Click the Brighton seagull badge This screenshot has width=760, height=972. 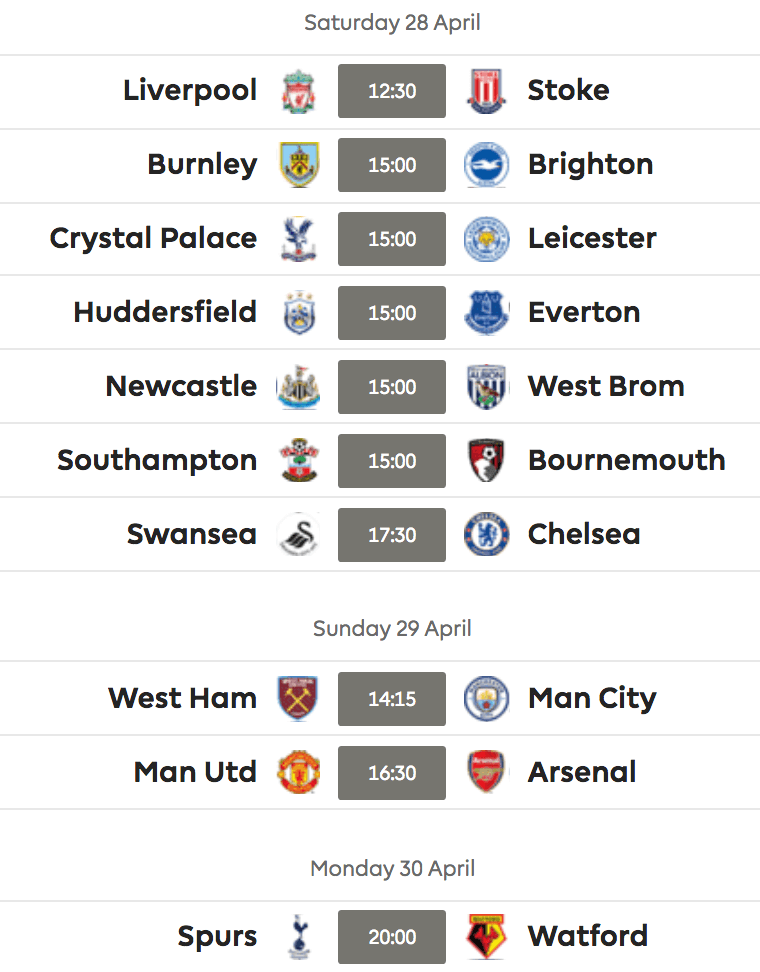point(487,165)
